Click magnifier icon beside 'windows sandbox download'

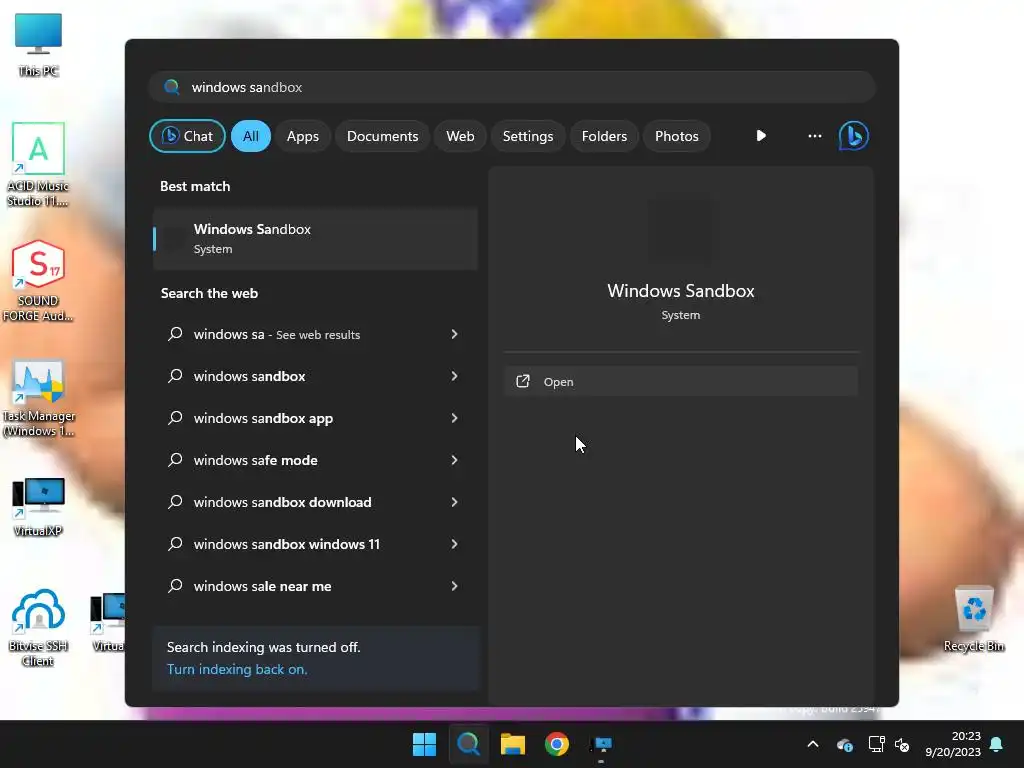[175, 502]
